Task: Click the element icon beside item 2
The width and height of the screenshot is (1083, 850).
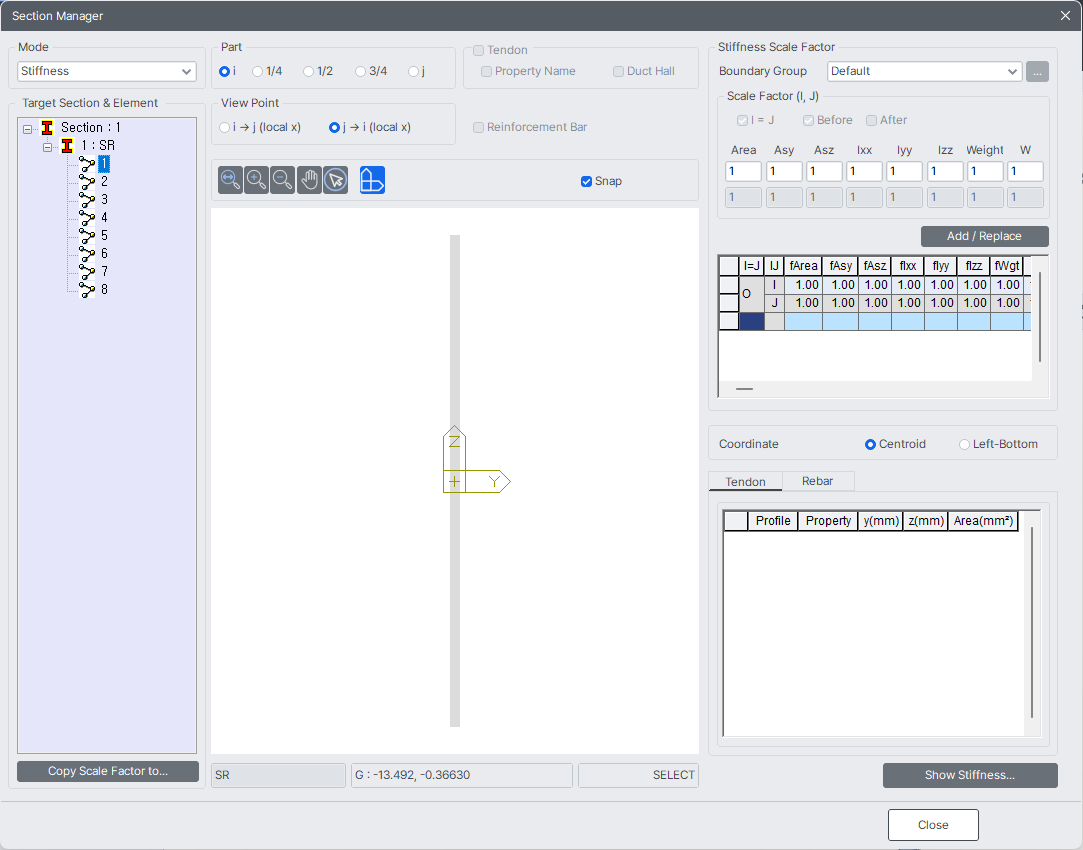Action: point(87,182)
